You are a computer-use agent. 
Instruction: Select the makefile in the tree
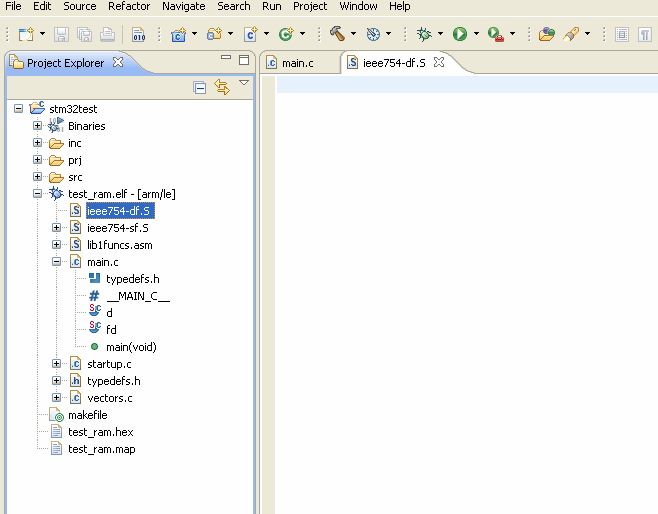[87, 415]
